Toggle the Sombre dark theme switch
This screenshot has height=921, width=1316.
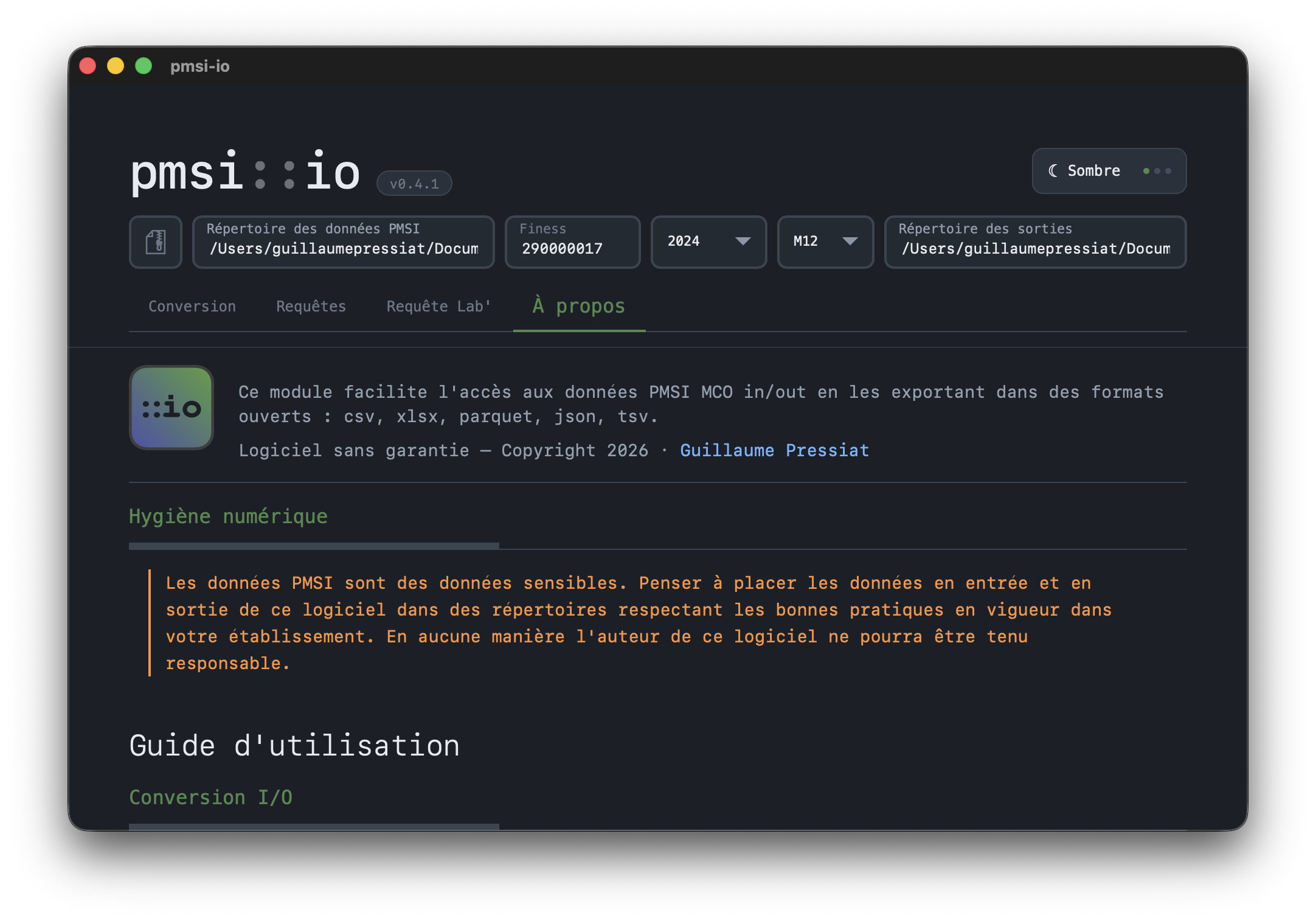coord(1109,171)
